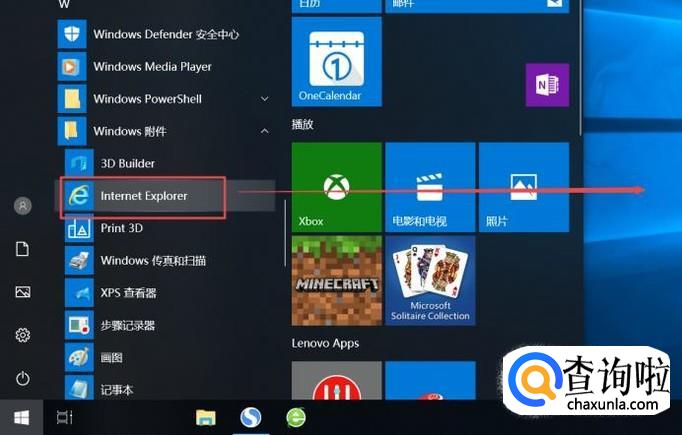Click the Lenovo Apps group header

click(325, 343)
